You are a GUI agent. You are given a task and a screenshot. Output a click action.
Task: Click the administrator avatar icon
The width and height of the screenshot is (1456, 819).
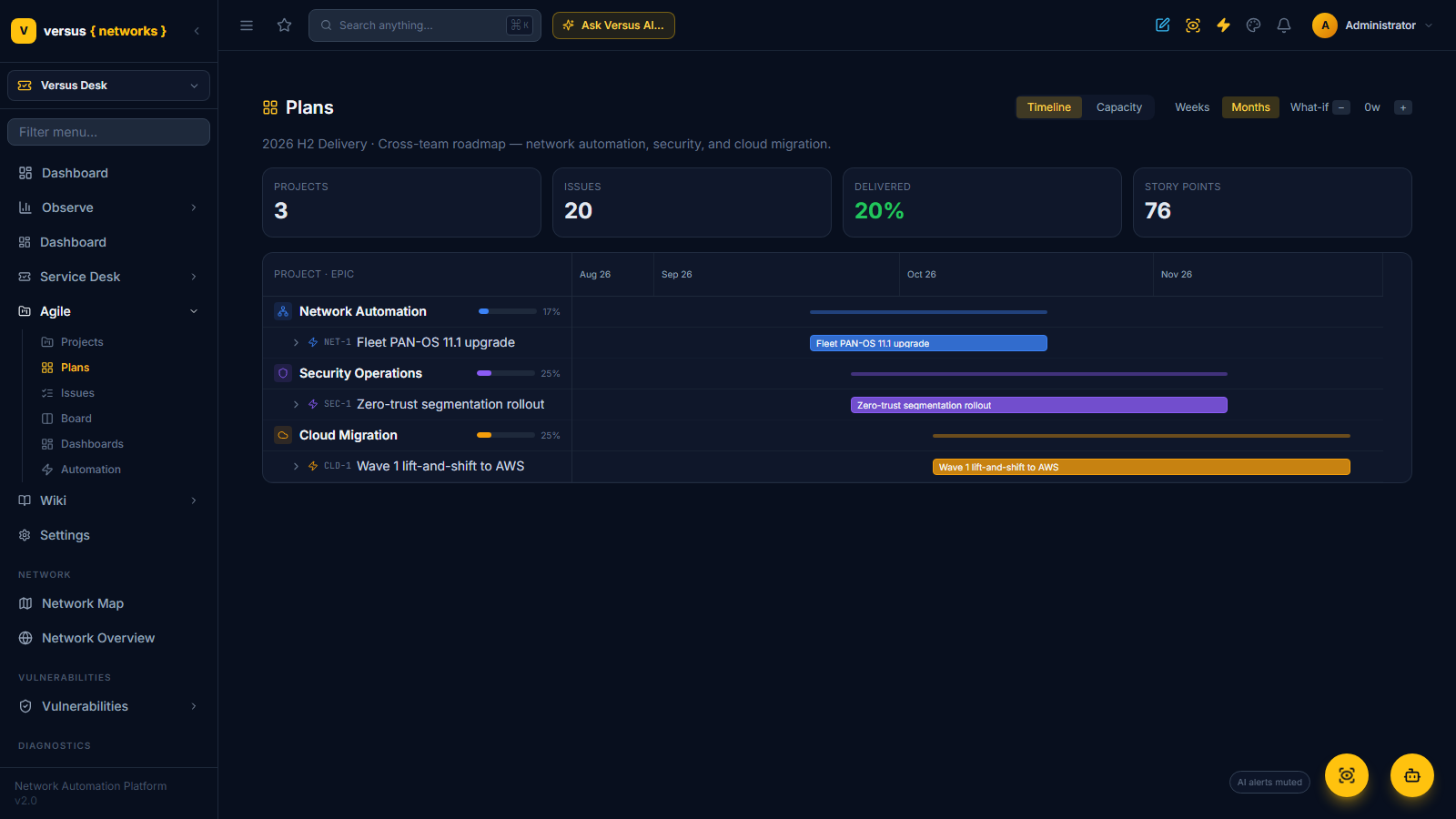(x=1325, y=25)
